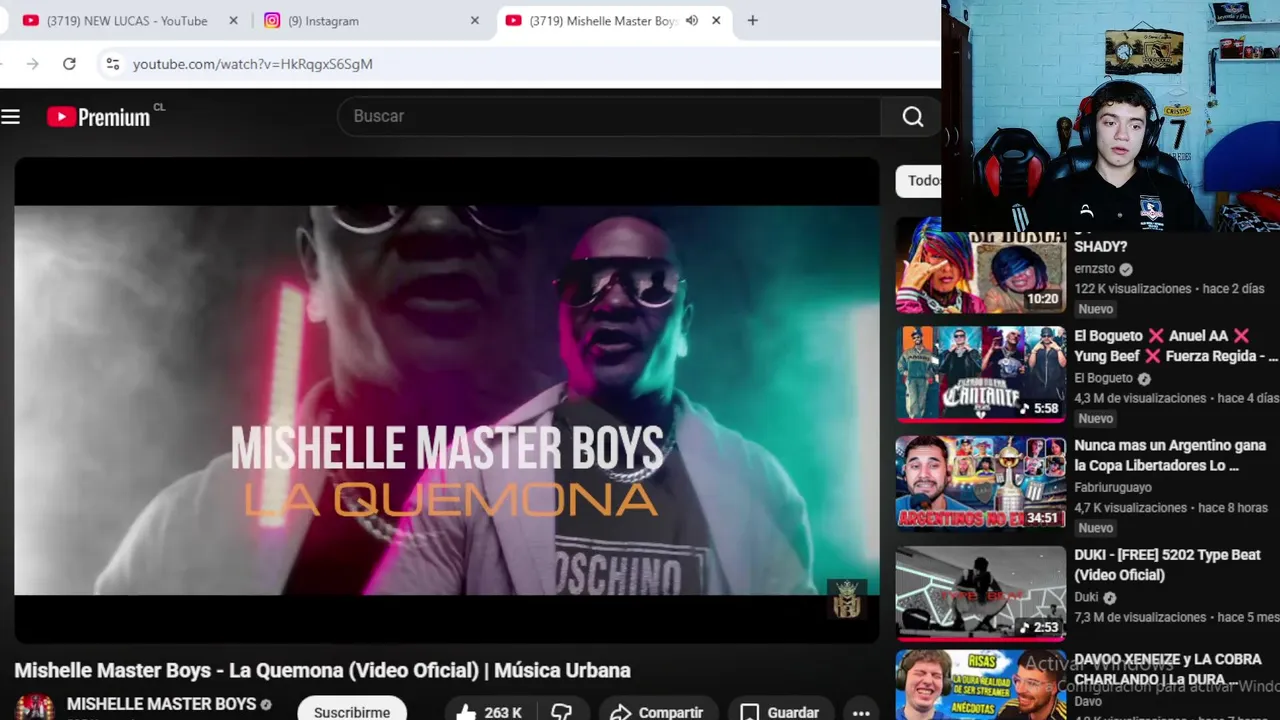
Task: Click the 4,3 M de visualizaciones text
Action: click(x=1140, y=398)
